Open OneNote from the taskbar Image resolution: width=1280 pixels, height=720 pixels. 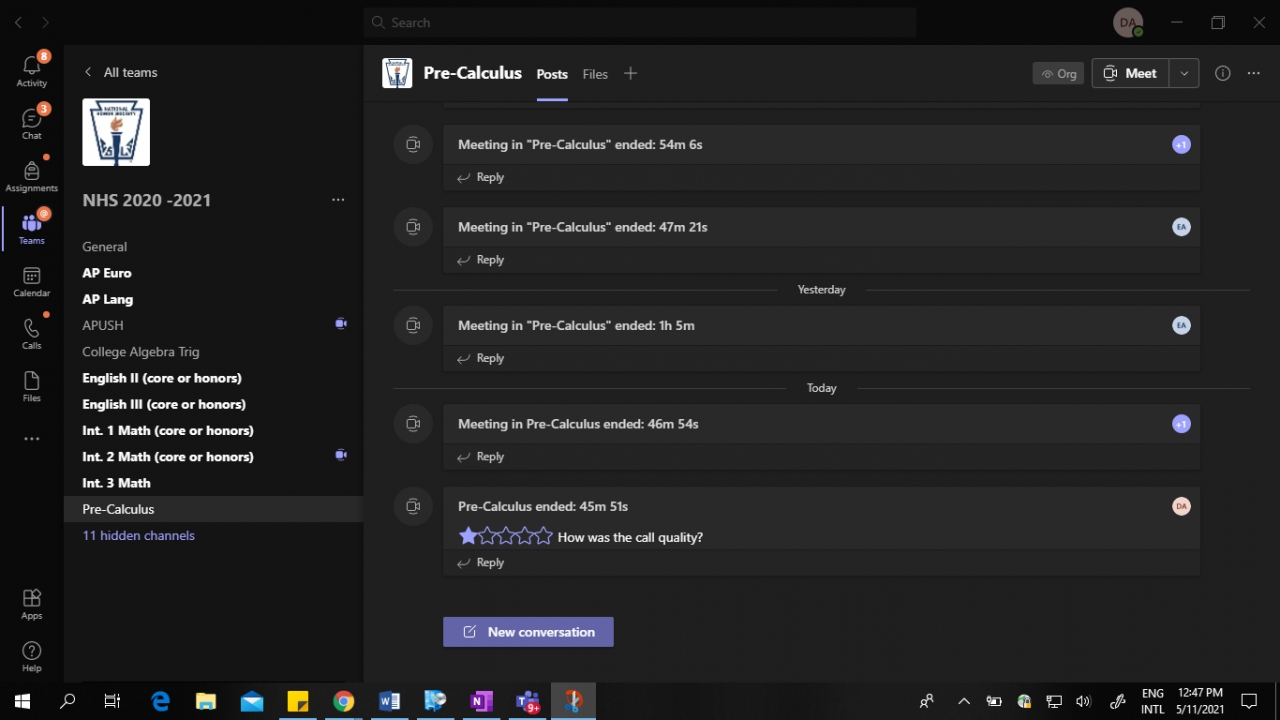(481, 701)
